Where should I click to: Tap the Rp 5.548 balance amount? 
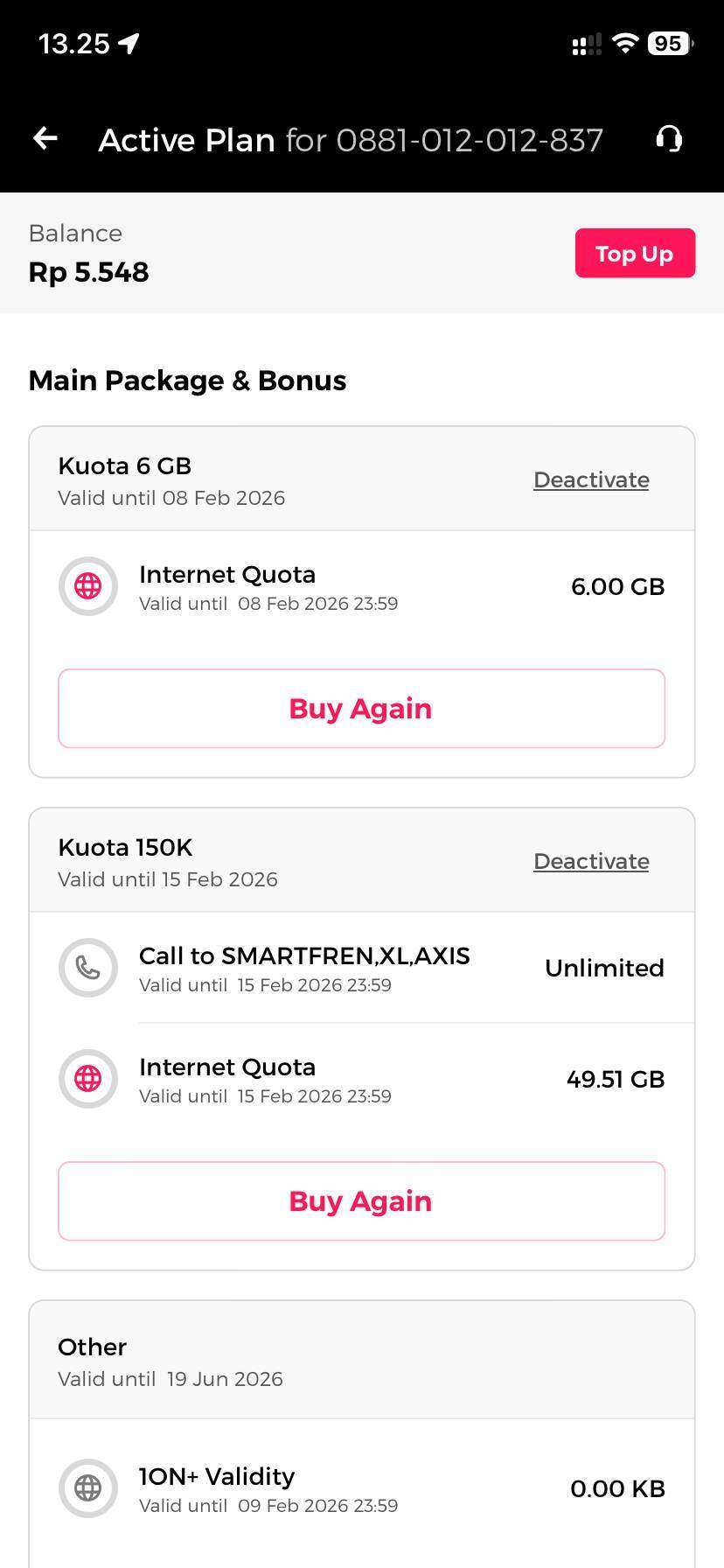pyautogui.click(x=88, y=272)
